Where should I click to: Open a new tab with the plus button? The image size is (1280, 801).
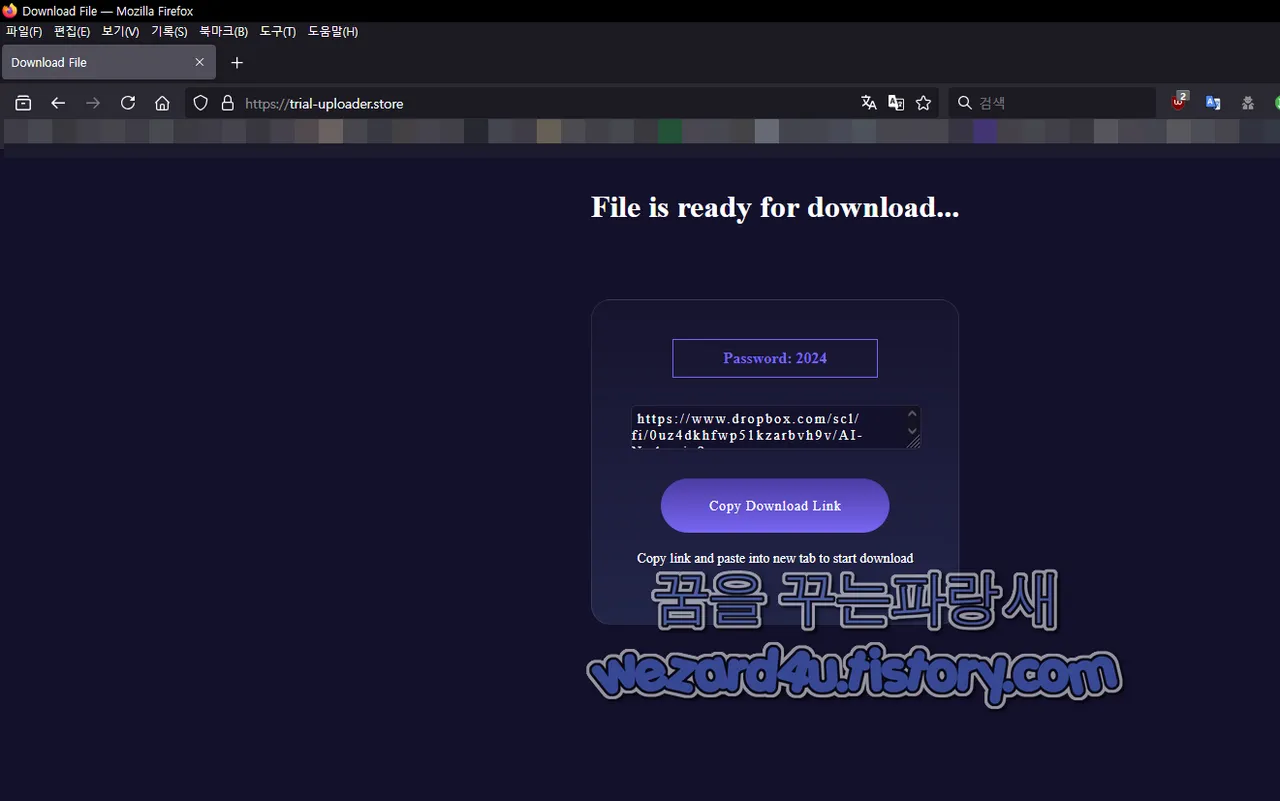[237, 62]
